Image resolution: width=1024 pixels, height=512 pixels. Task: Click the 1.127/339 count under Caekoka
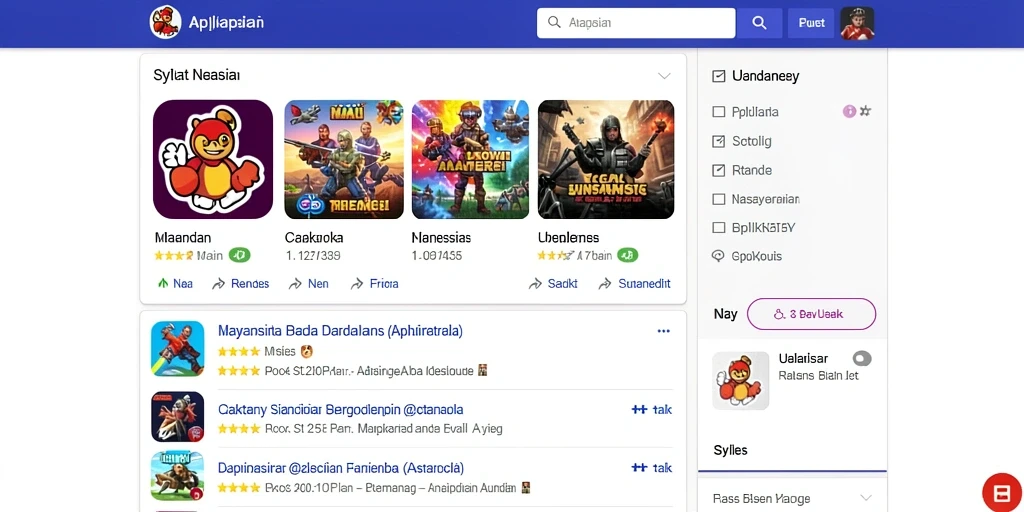(x=313, y=256)
